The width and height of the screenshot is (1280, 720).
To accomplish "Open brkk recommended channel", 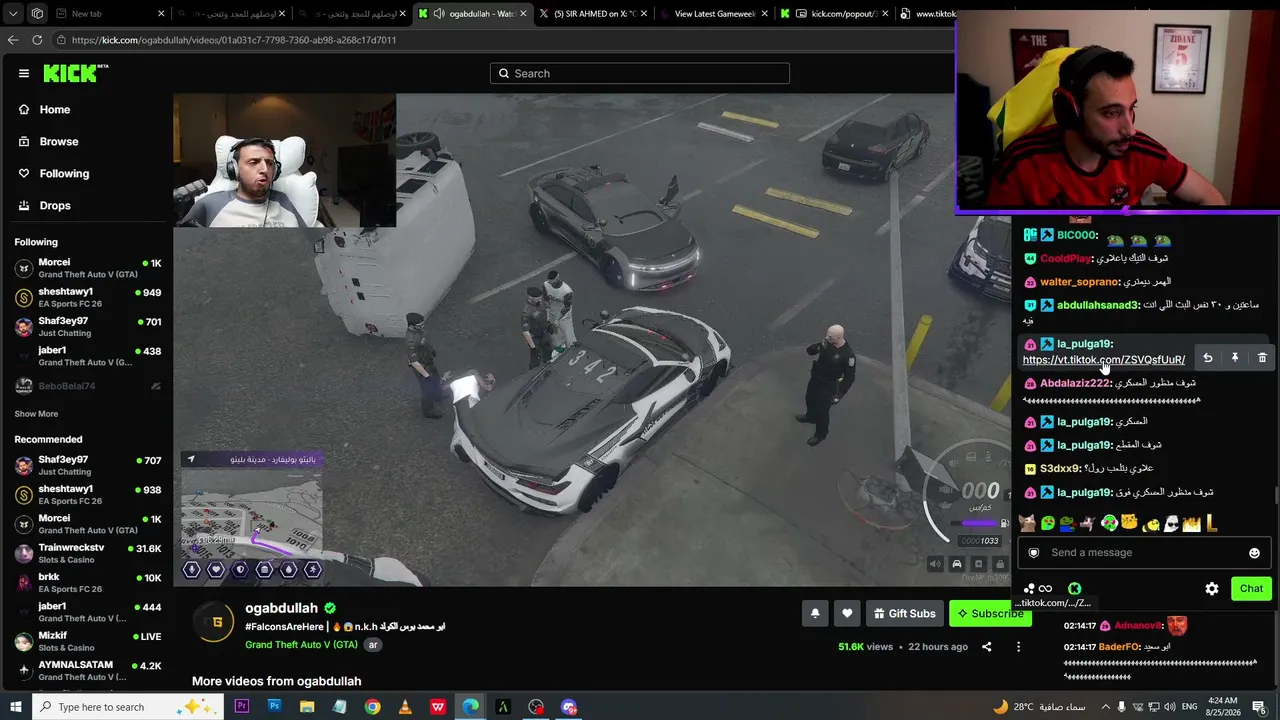I will point(88,582).
